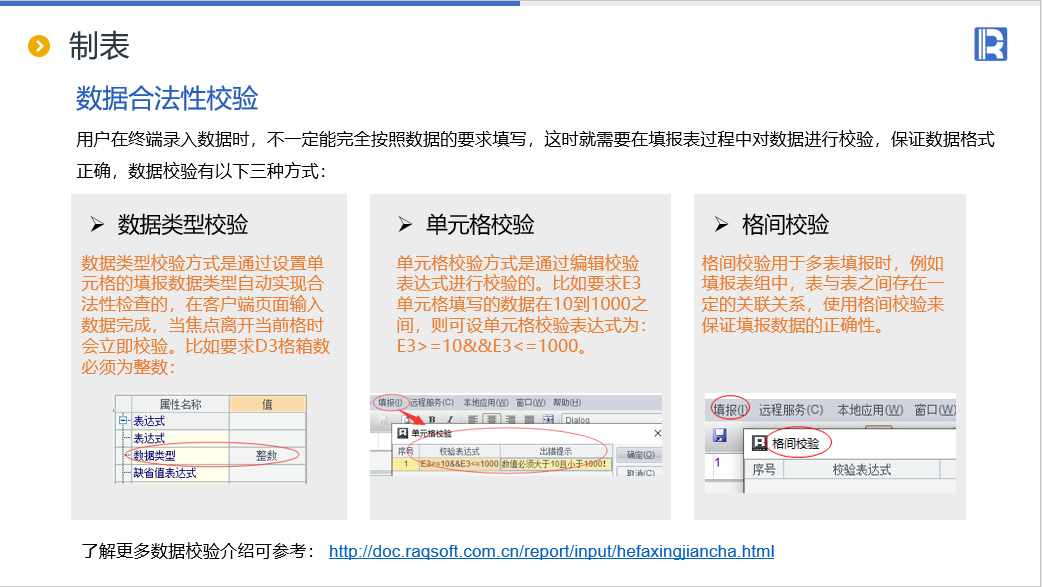
Task: Click the blue R logo icon
Action: coord(990,44)
